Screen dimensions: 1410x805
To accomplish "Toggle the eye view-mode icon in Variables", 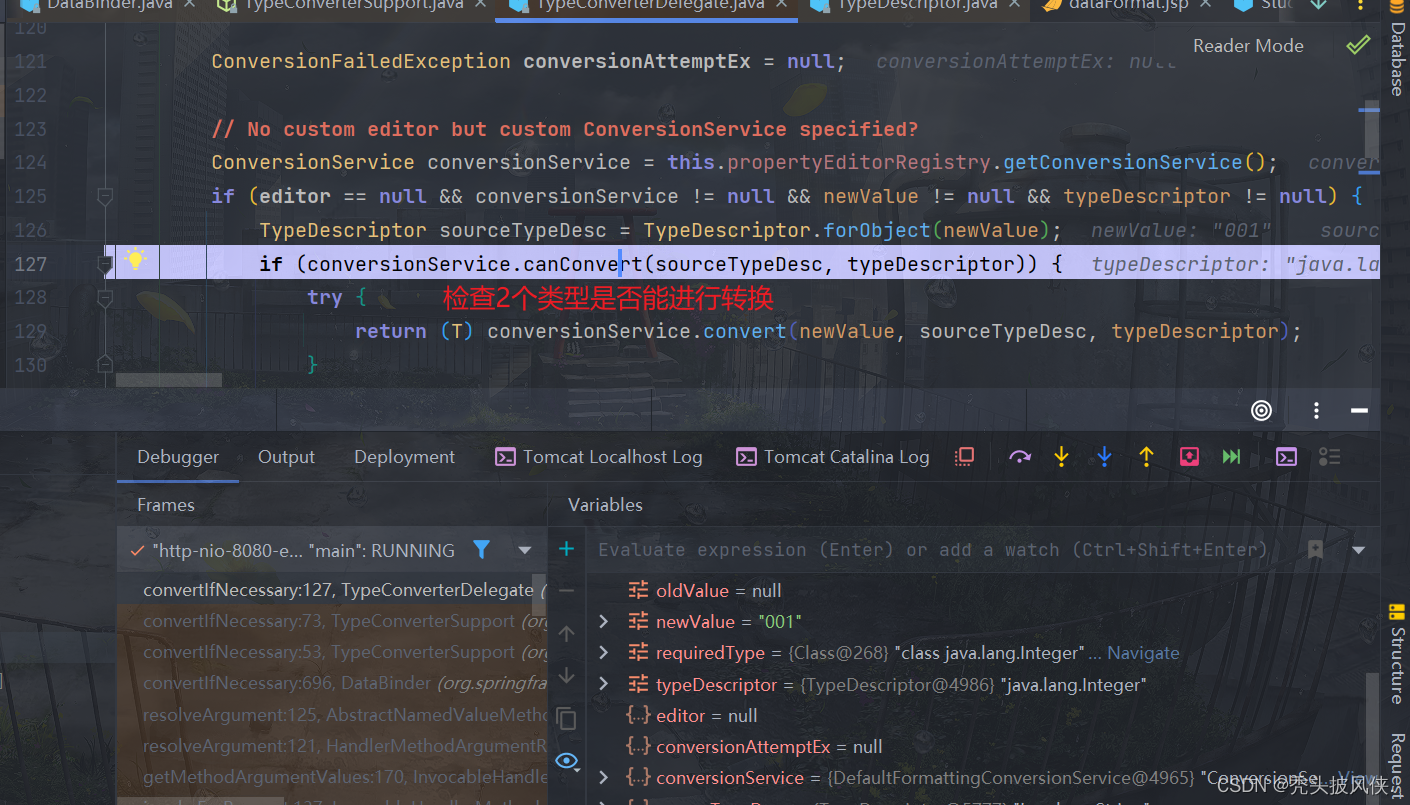I will pyautogui.click(x=566, y=762).
